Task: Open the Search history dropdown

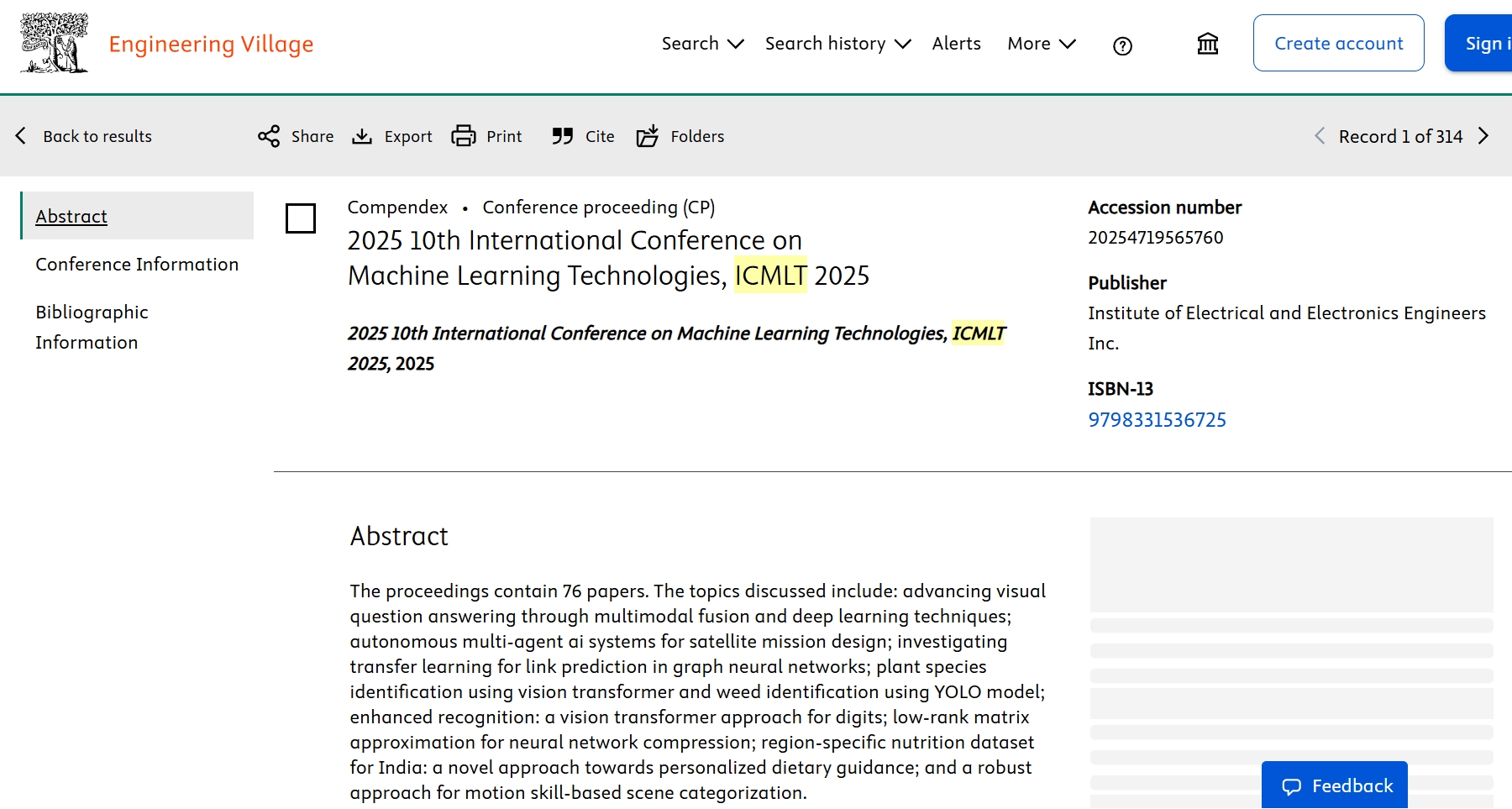Action: coord(837,44)
